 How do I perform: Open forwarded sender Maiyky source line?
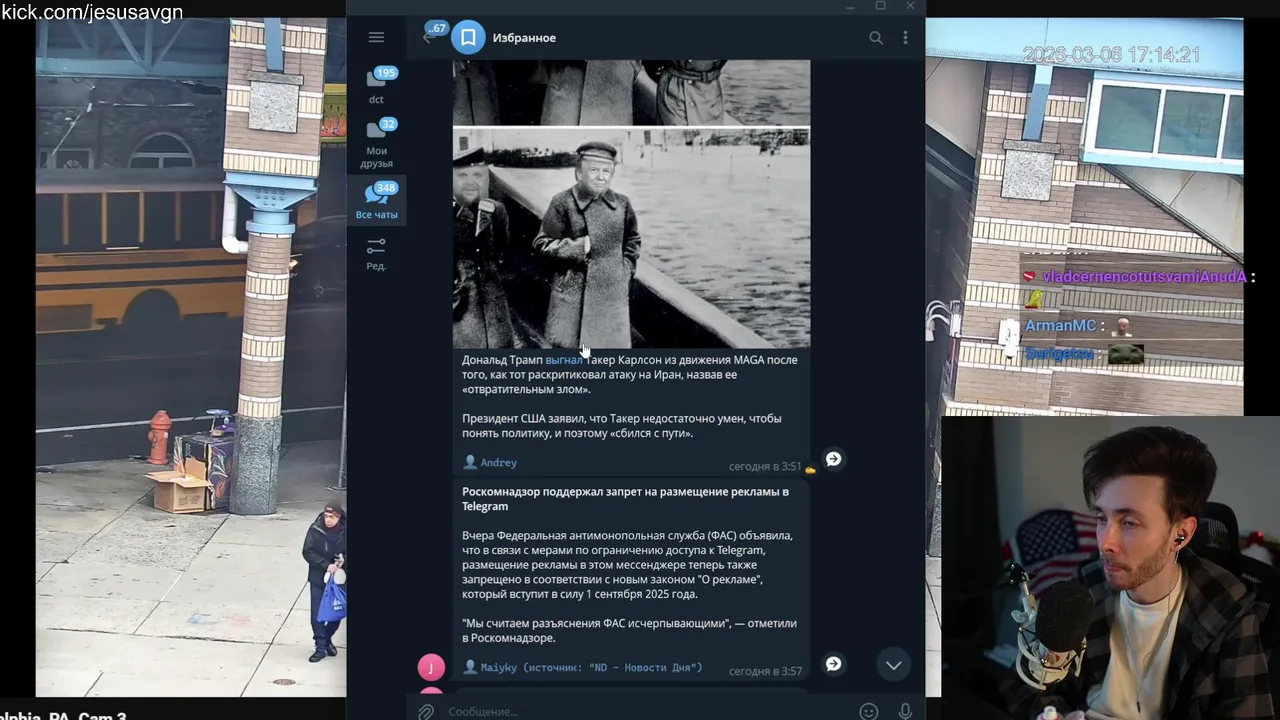point(583,667)
